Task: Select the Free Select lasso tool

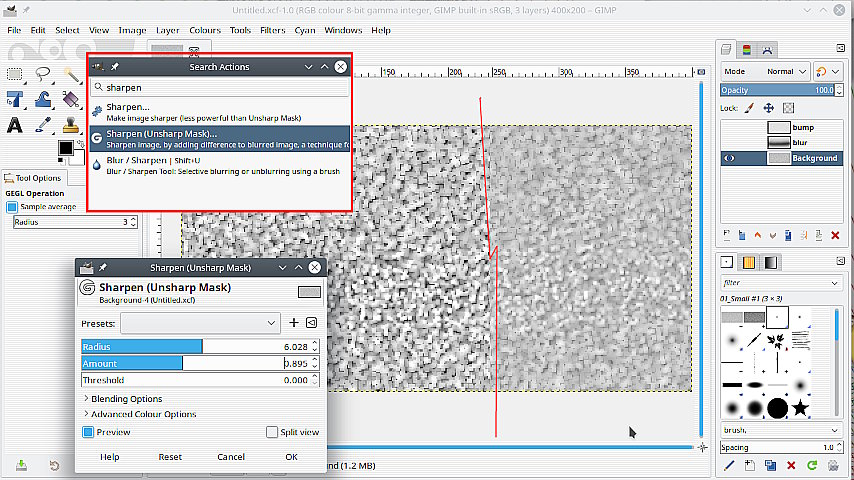Action: (x=42, y=74)
